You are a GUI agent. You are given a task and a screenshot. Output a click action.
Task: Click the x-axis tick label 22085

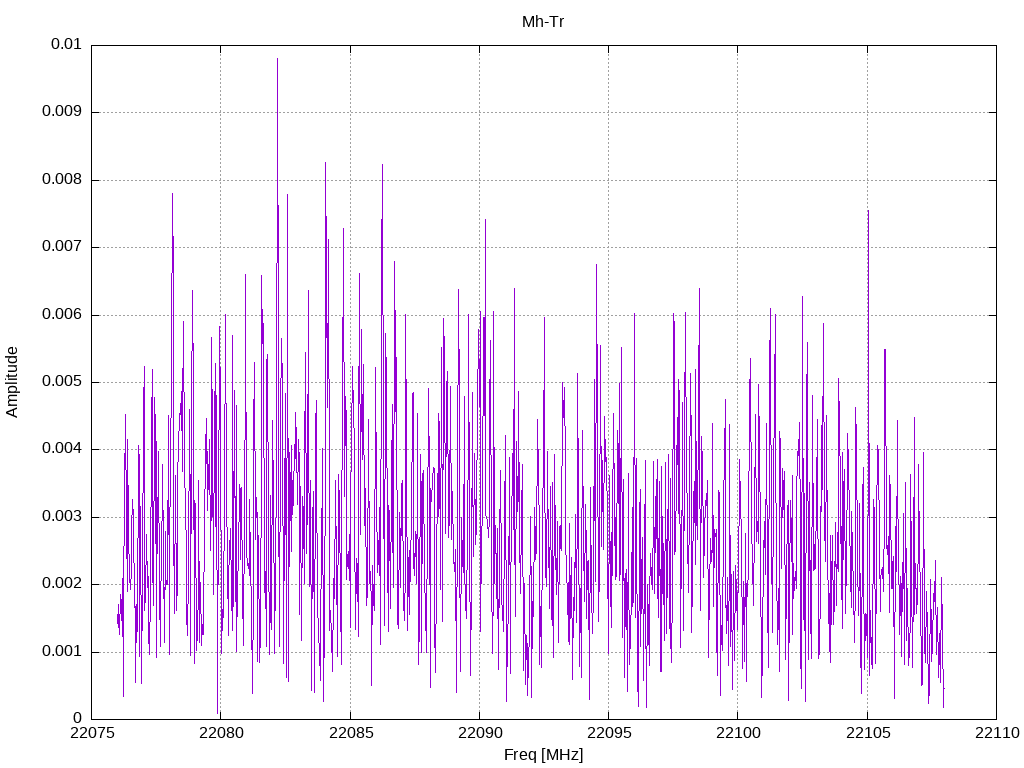coord(351,733)
